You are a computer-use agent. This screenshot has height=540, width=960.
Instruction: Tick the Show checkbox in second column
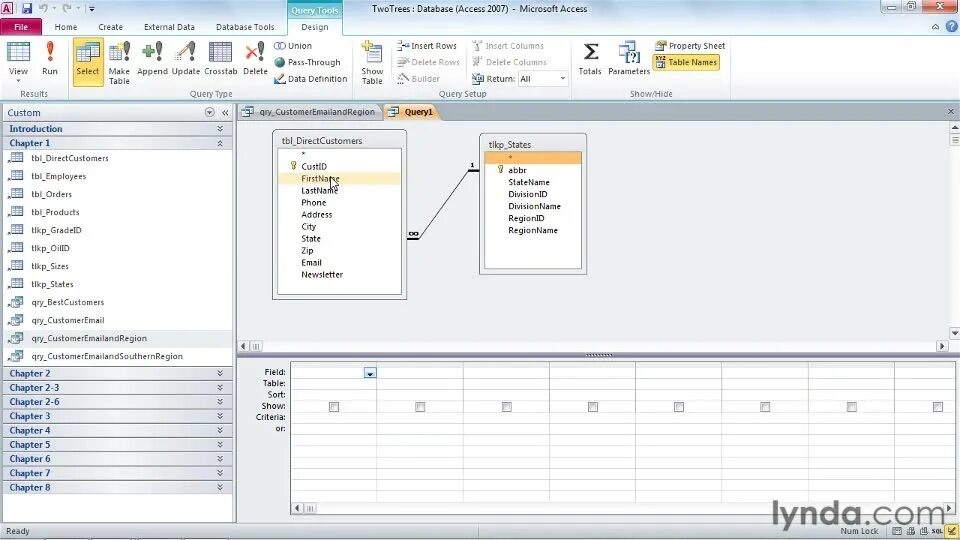(x=420, y=407)
